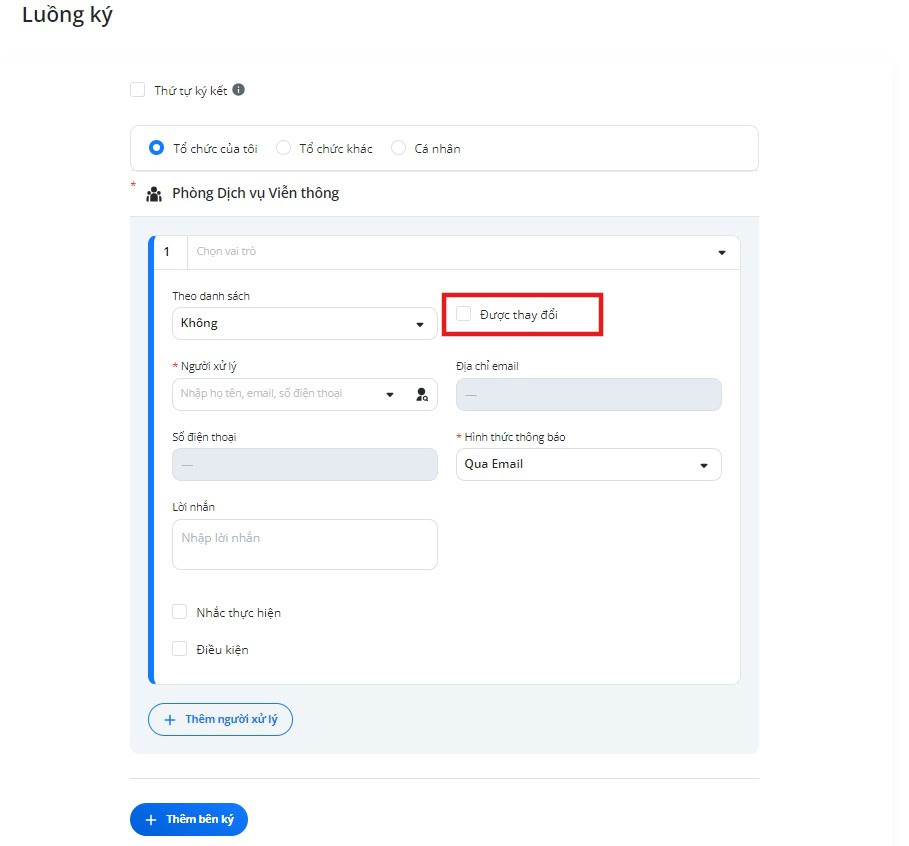Click the info icon beside Thứ tự ký kết
909x846 pixels.
(x=238, y=90)
